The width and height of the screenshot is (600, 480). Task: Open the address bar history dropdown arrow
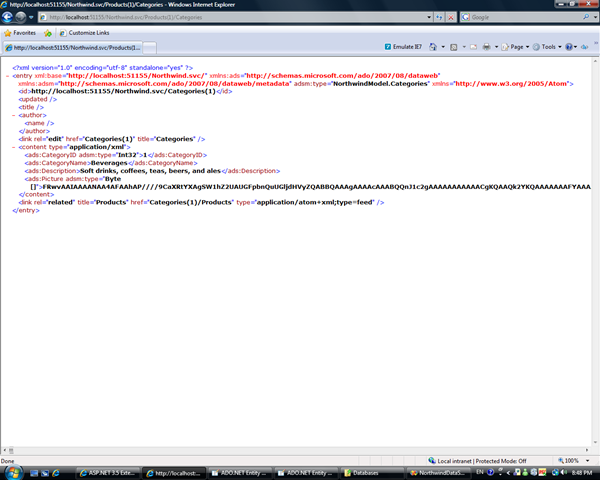(x=429, y=17)
